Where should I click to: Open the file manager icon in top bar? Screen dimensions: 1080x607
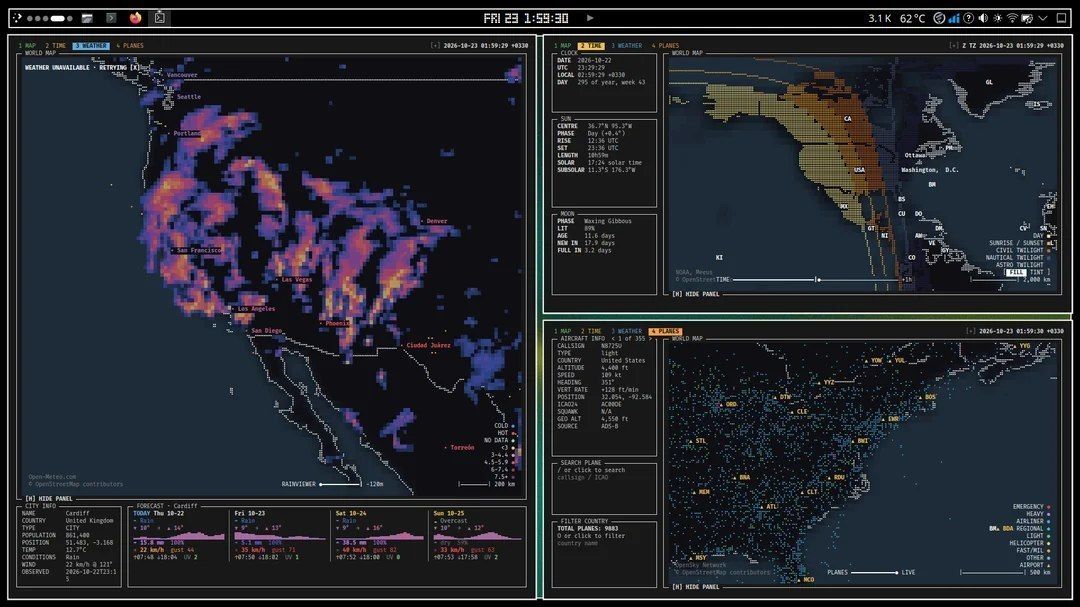pyautogui.click(x=87, y=18)
